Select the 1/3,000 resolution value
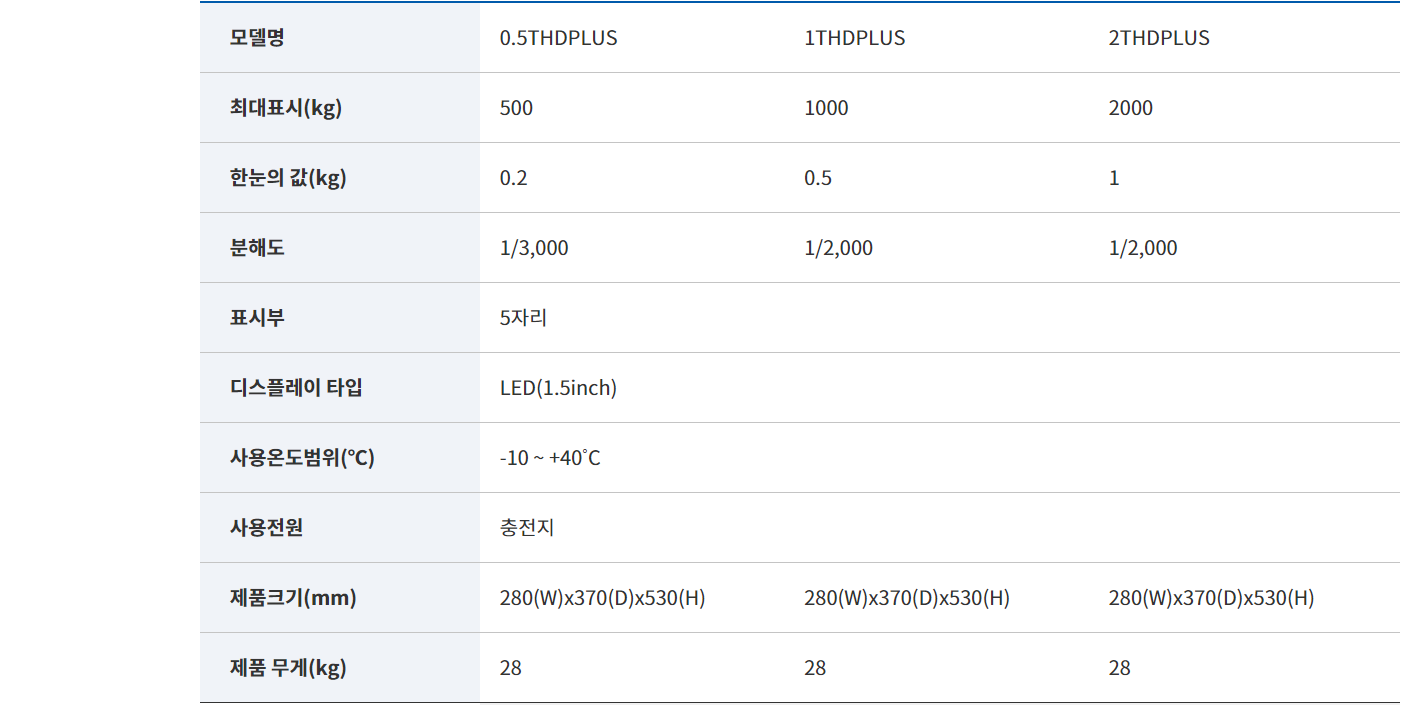 click(534, 248)
